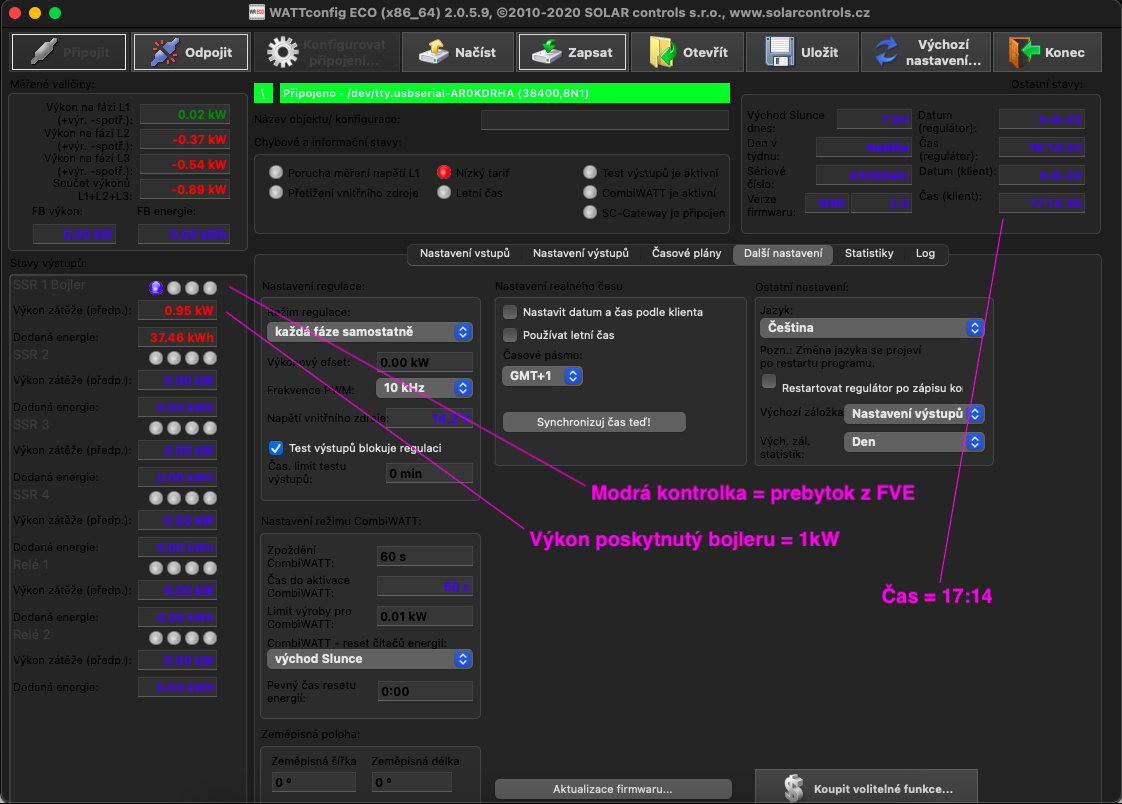Click the first SSR 3 output indicator
Viewport: 1122px width, 804px height.
[x=156, y=428]
